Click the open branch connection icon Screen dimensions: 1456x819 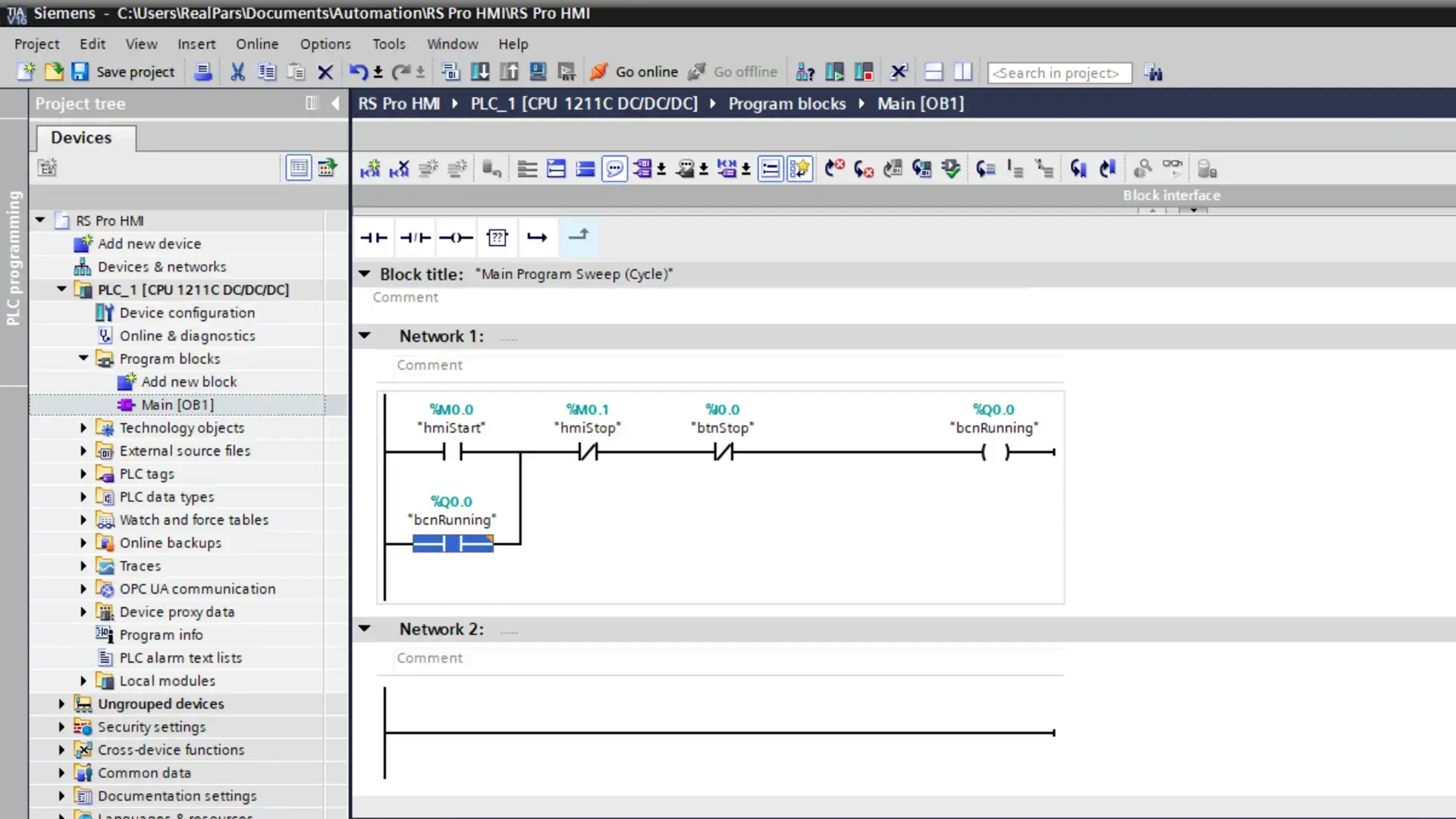(x=537, y=237)
